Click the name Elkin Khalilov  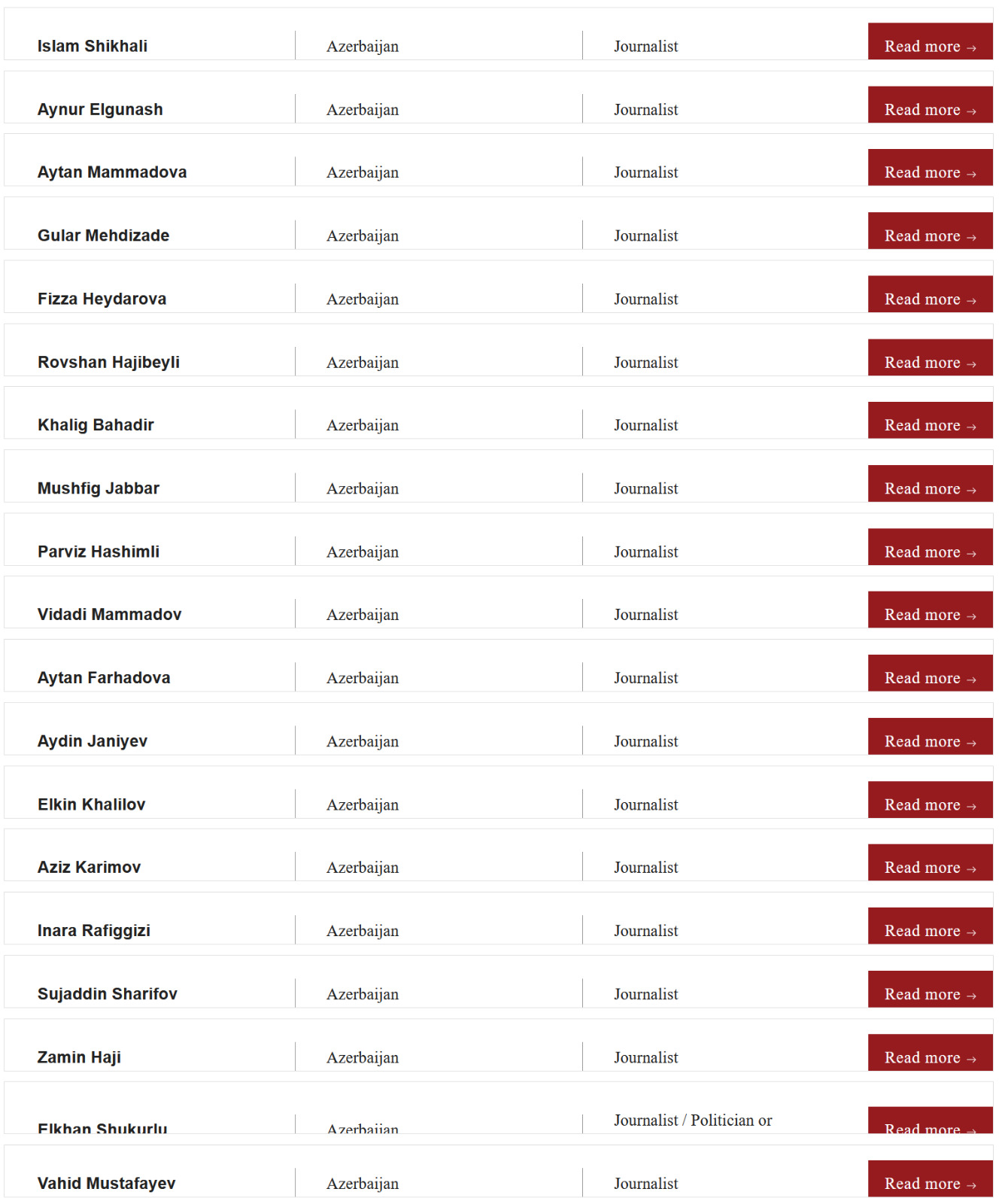91,804
